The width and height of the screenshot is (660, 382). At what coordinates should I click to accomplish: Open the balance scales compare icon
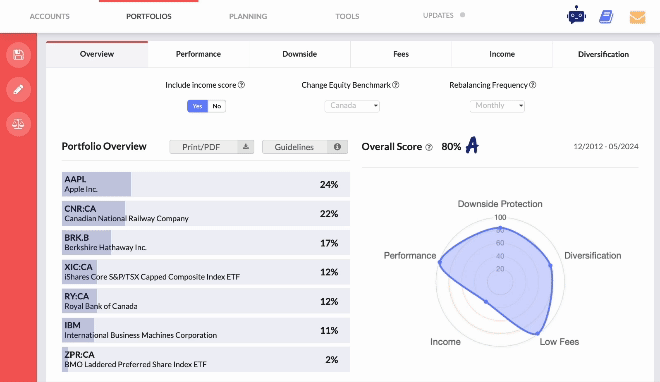tap(19, 124)
